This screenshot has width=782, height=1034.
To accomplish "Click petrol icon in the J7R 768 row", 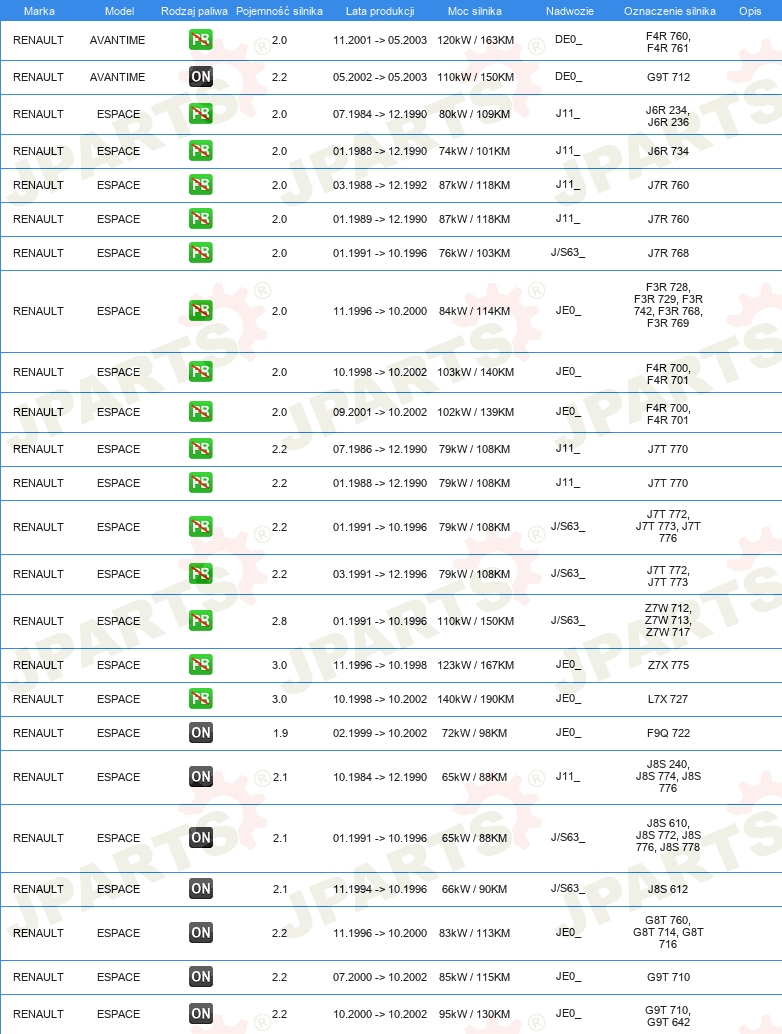I will tap(200, 253).
